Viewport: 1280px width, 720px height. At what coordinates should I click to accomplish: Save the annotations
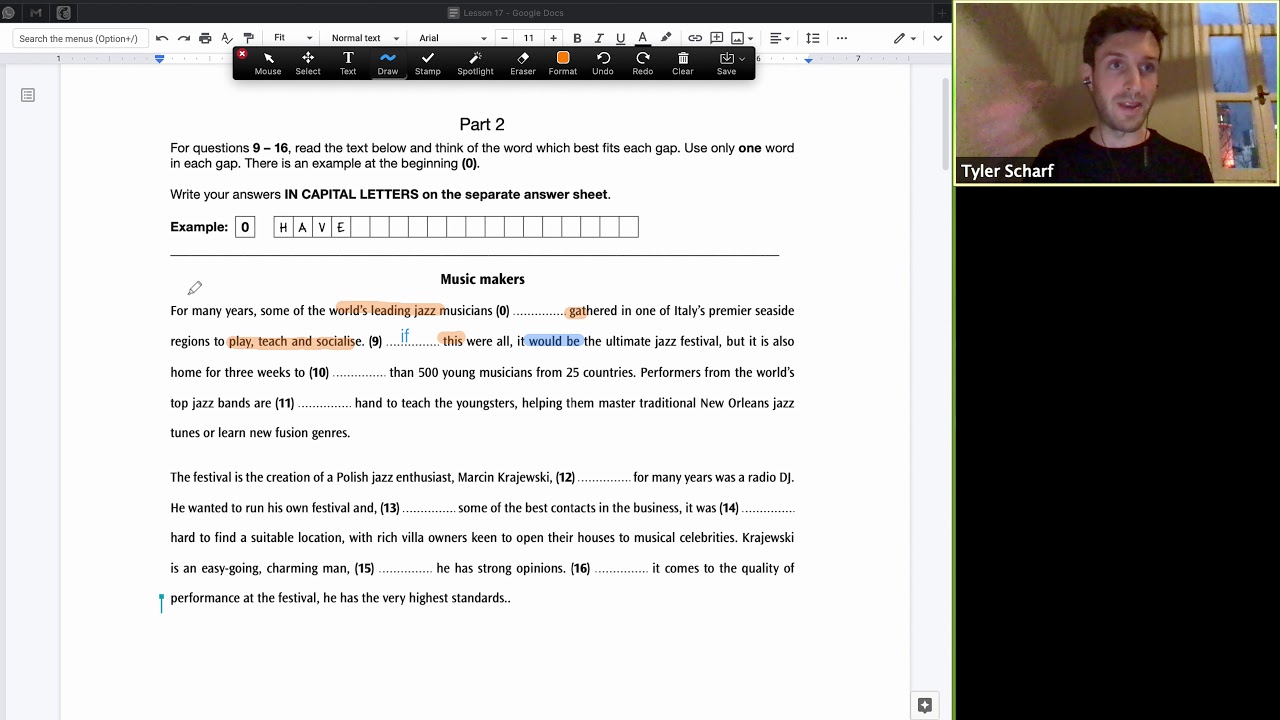click(726, 63)
